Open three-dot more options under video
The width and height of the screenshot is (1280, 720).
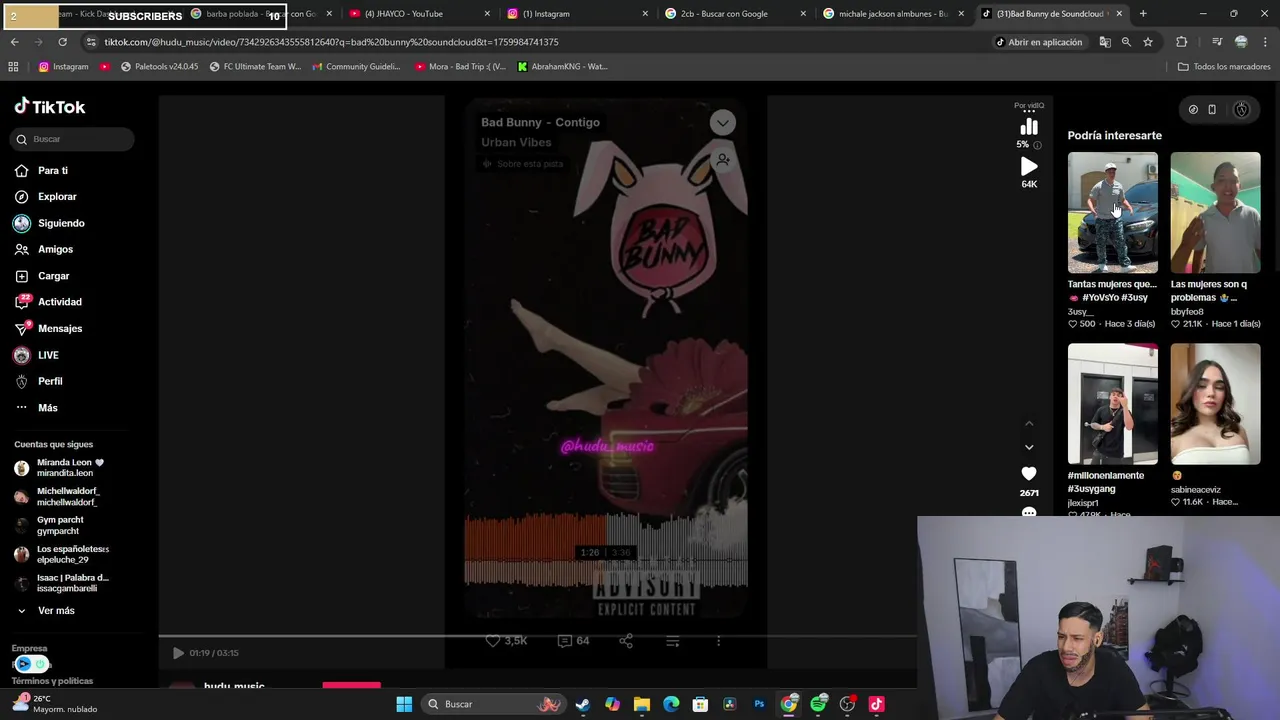[x=718, y=641]
